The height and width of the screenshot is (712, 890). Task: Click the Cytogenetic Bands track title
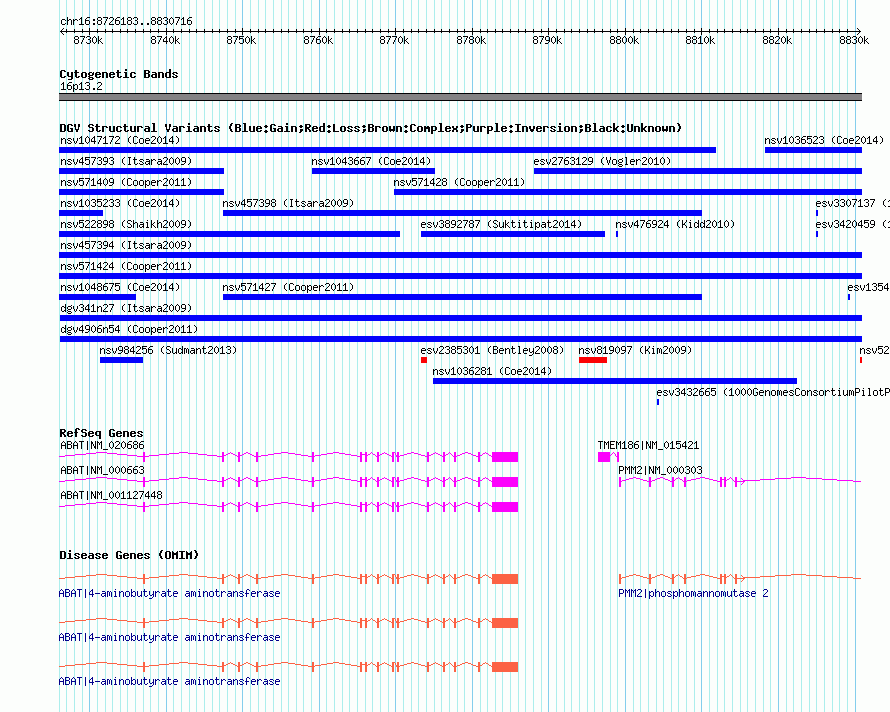[119, 74]
